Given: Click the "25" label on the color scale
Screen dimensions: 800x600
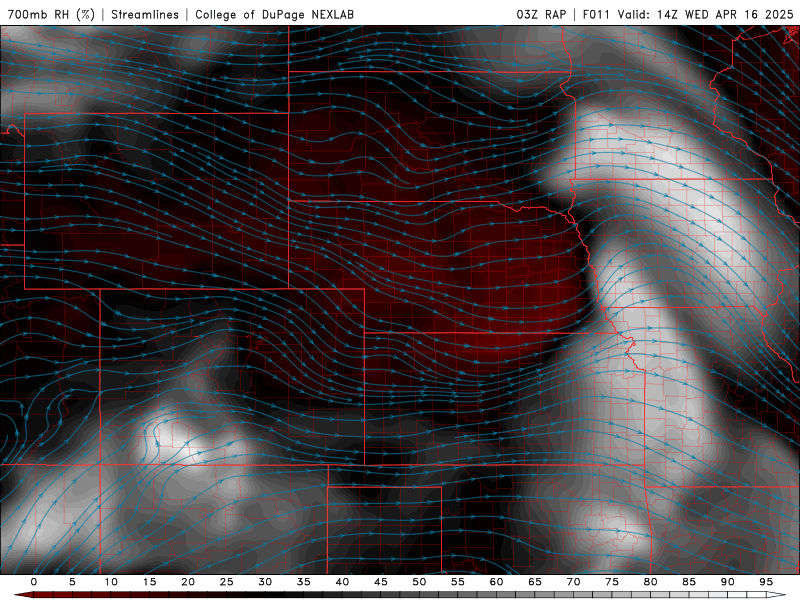Looking at the screenshot, I should coord(227,582).
